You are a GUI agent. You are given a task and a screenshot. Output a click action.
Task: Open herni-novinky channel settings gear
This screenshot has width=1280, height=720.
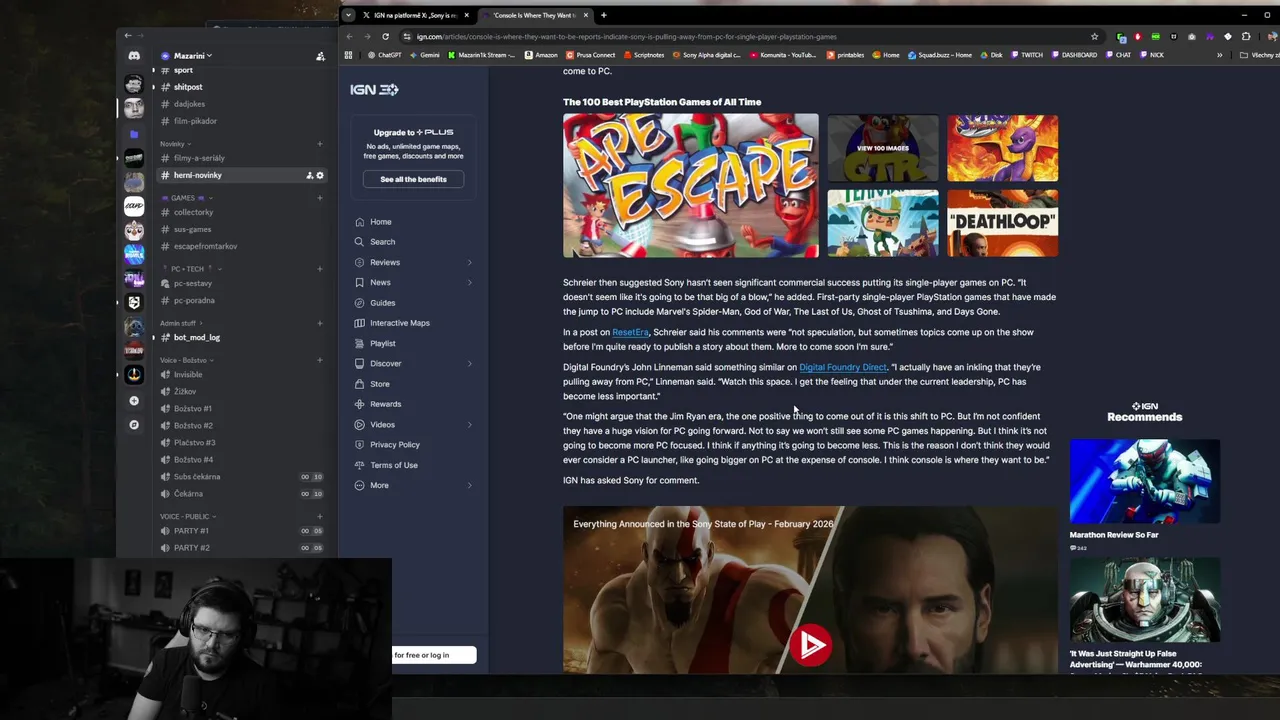(320, 175)
